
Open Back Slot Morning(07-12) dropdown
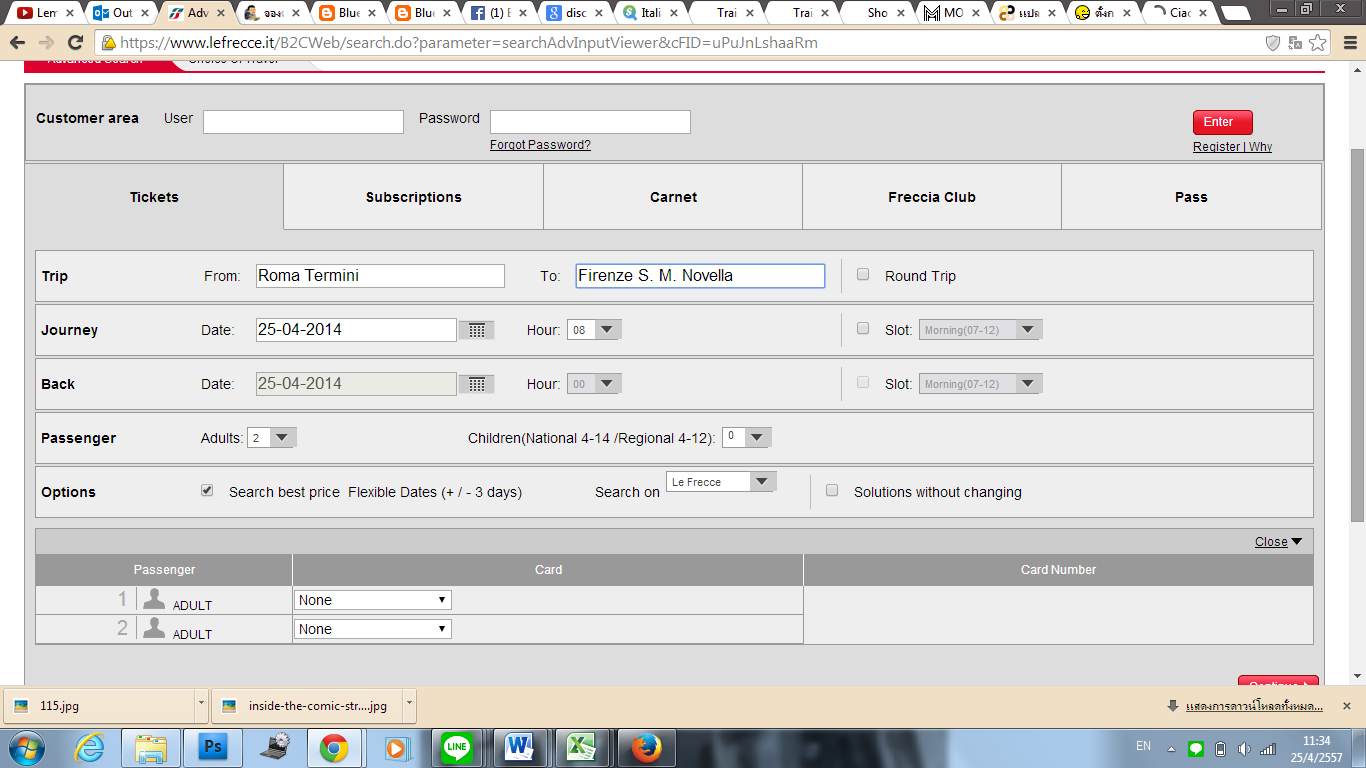point(981,384)
